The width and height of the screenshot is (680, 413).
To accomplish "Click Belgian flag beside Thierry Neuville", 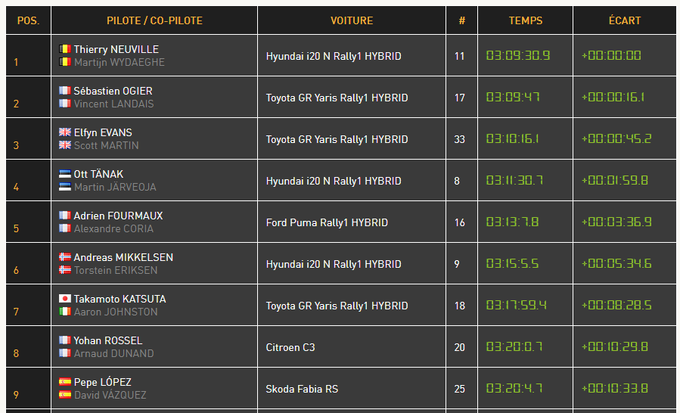I will click(65, 49).
